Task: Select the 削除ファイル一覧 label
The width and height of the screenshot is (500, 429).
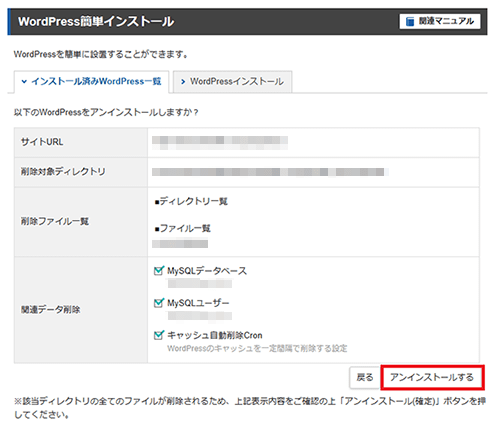Action: coord(55,221)
